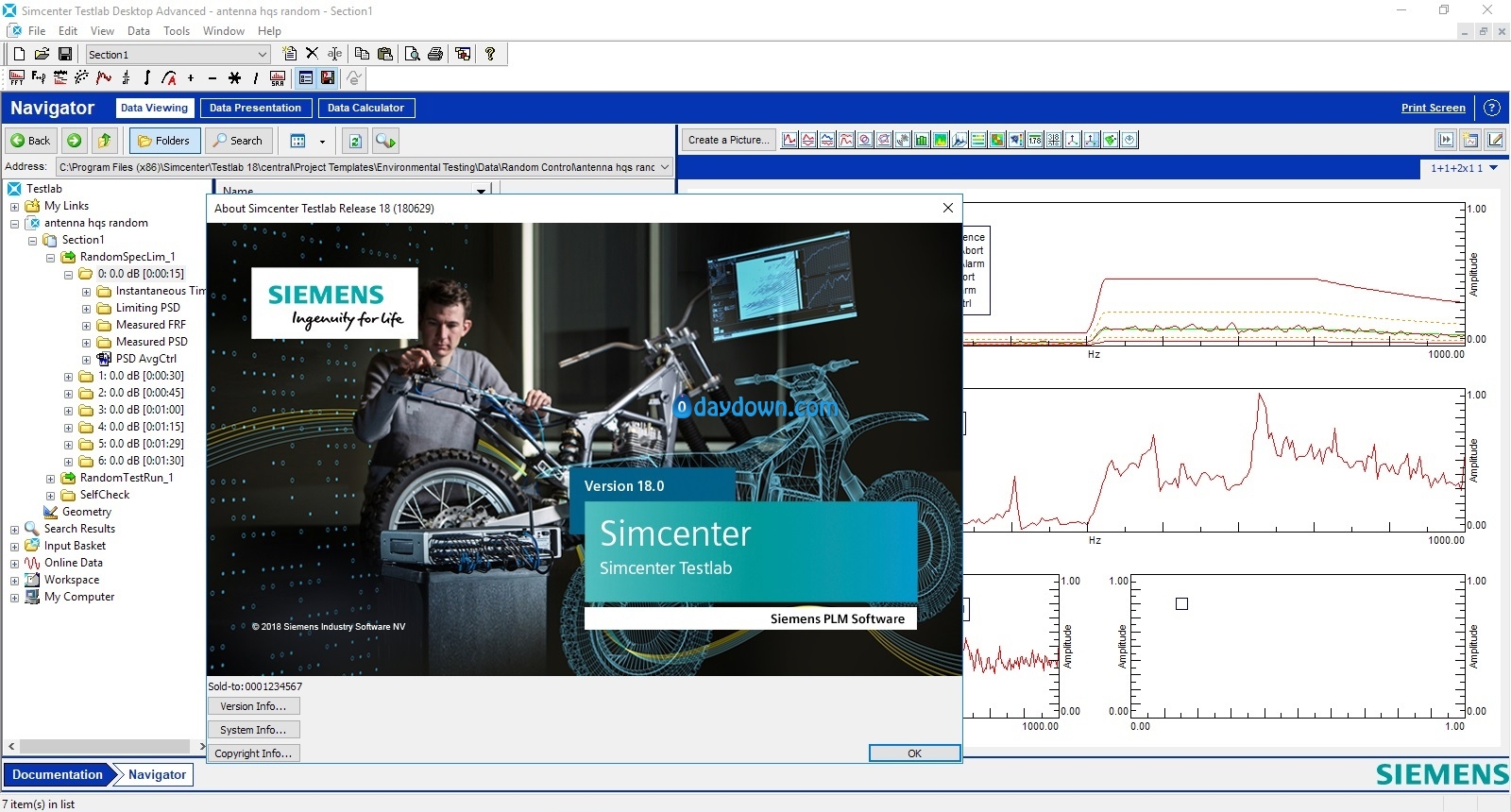
Task: Click the Save floppy disk icon
Action: 65,54
